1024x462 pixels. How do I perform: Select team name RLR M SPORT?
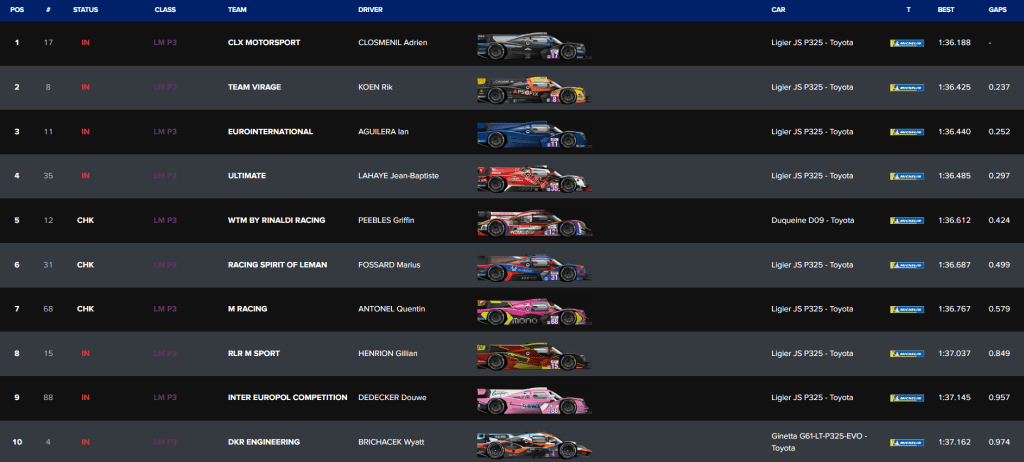[253, 353]
